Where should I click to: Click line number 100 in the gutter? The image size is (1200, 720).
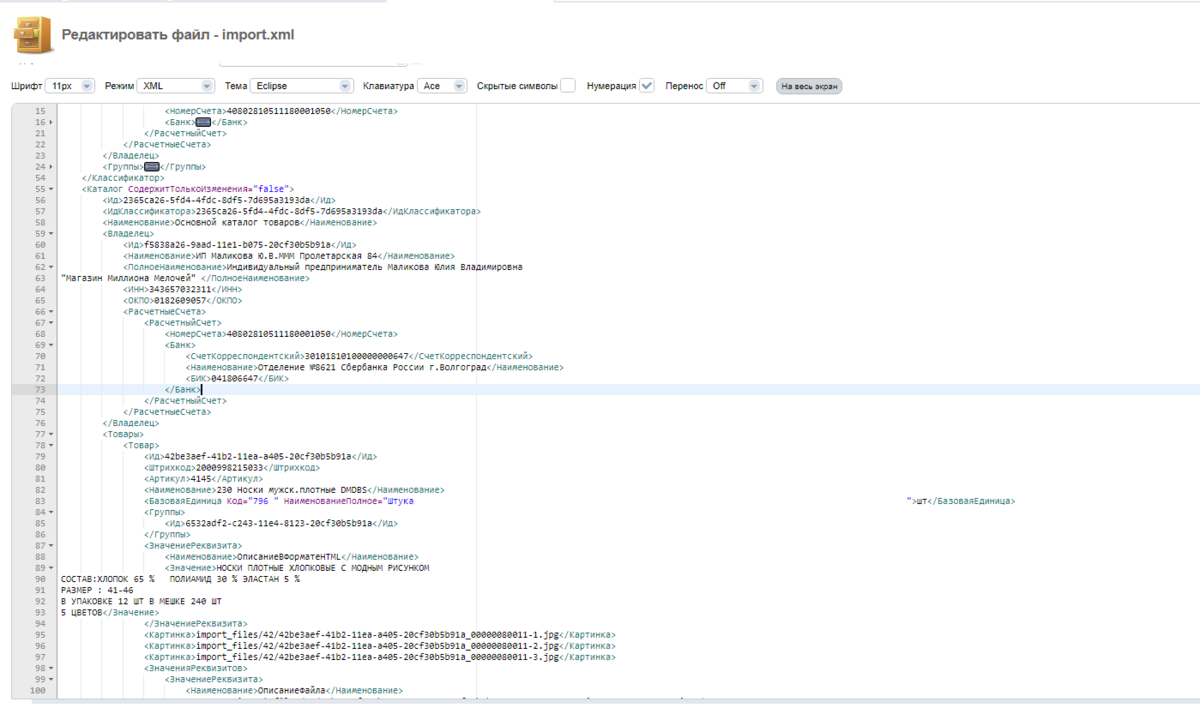38,690
